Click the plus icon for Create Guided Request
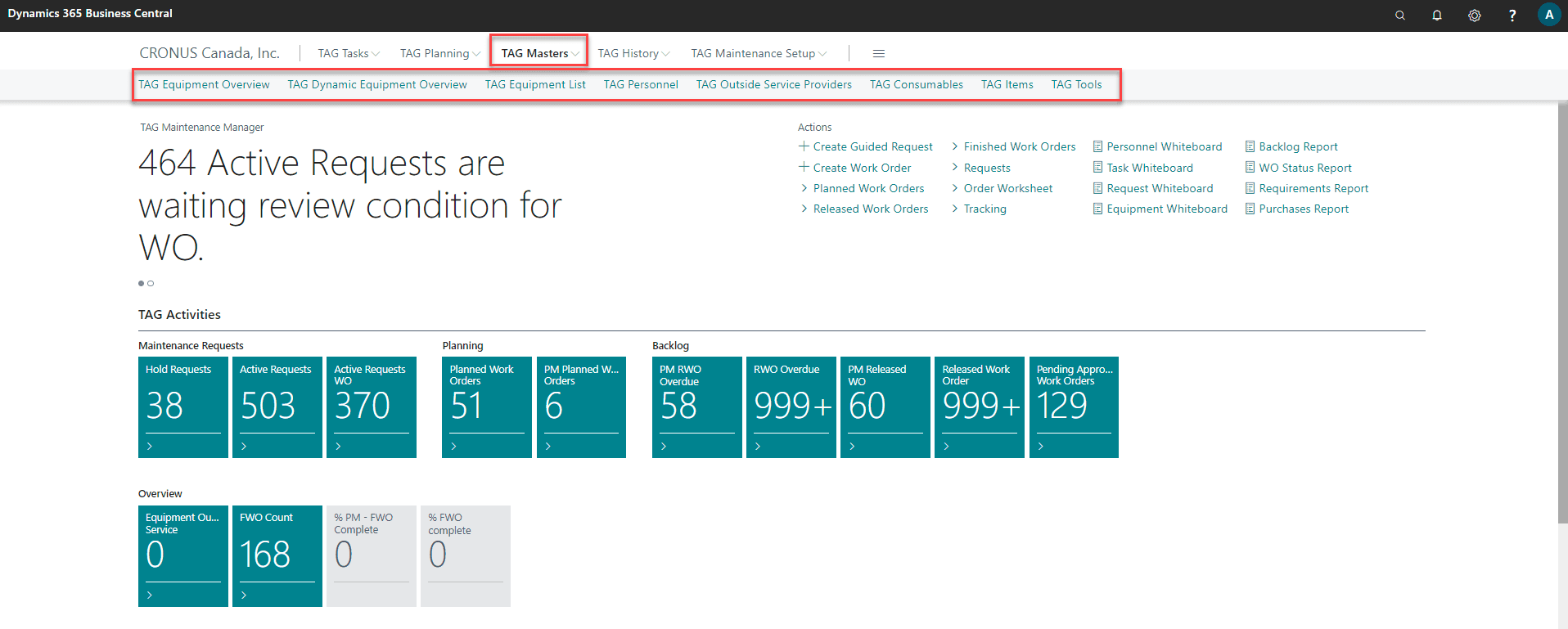Image resolution: width=1568 pixels, height=629 pixels. pos(804,146)
